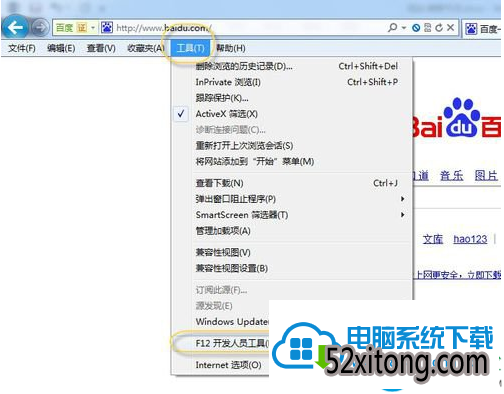Open the 文件(F) menu
The height and width of the screenshot is (394, 504).
click(x=22, y=48)
